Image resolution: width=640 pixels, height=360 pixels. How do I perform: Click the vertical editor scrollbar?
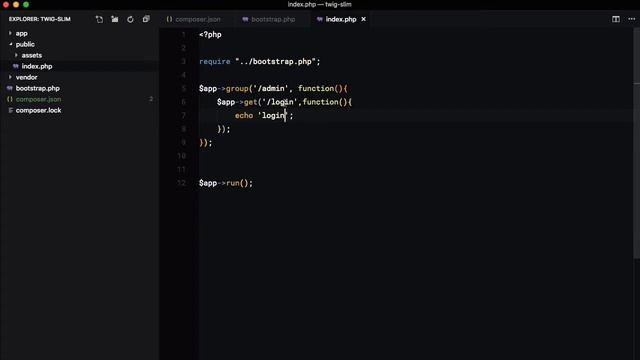(636, 143)
